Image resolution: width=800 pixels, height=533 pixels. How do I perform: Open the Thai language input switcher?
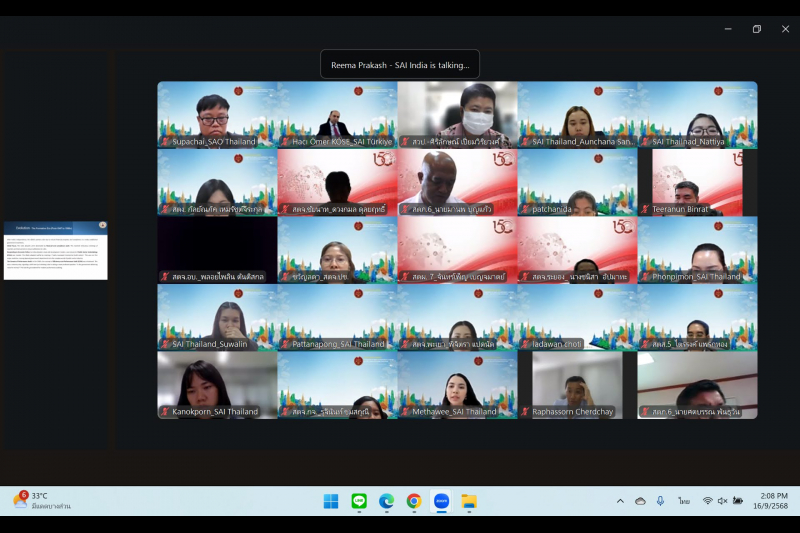(x=684, y=501)
